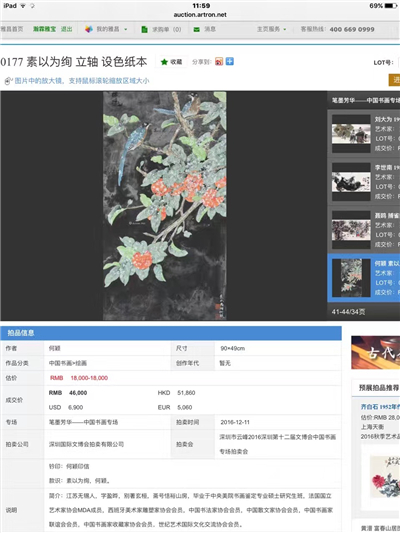Image resolution: width=400 pixels, height=533 pixels.
Task: Click the green 消息 envelope icon
Action: point(196,30)
